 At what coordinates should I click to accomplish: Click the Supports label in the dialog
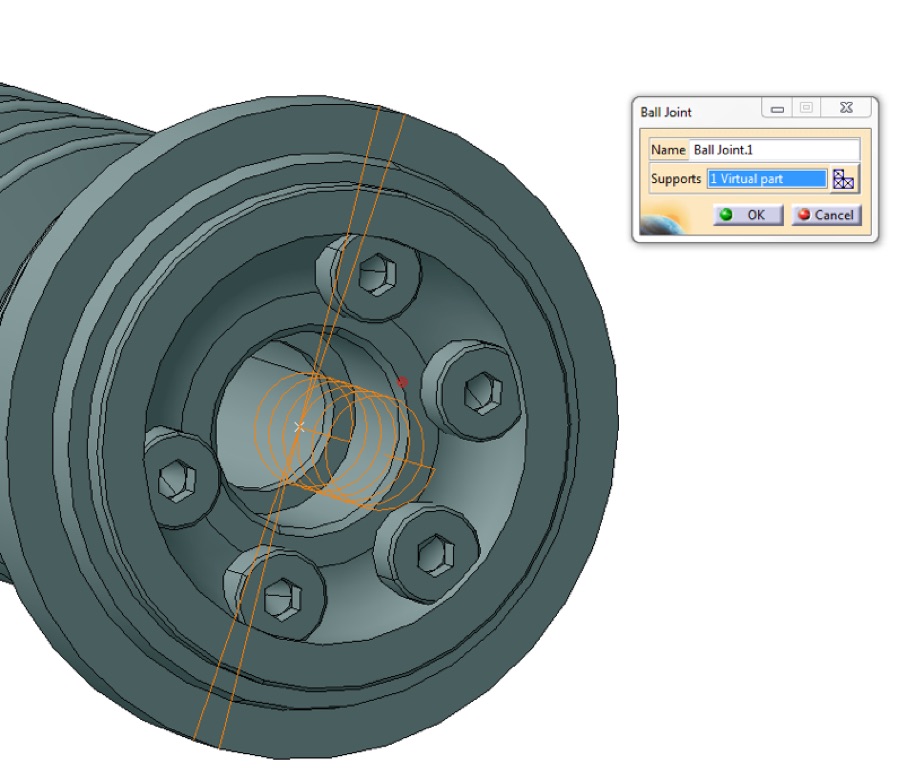click(676, 179)
